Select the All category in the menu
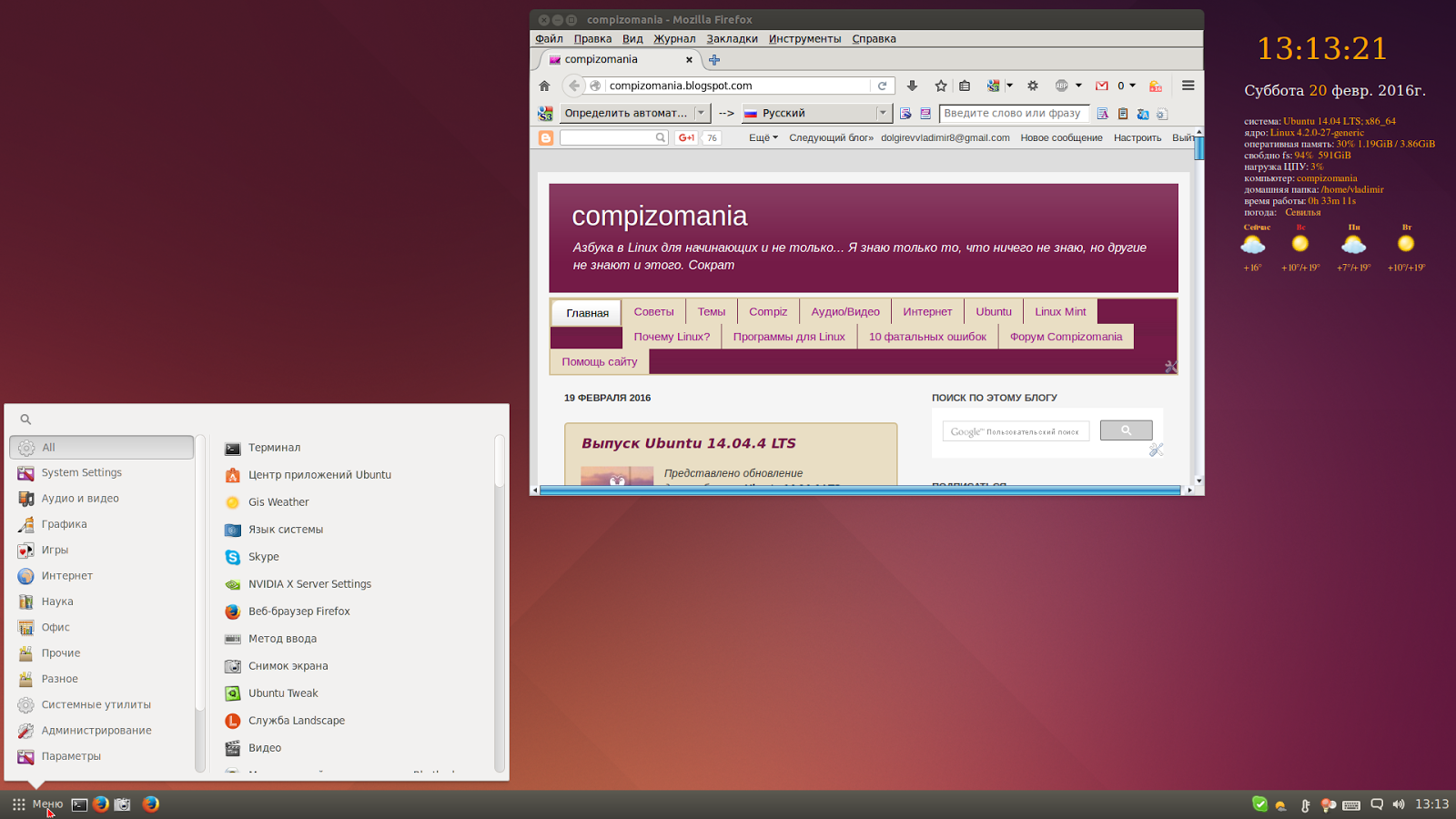Screen dimensions: 1456x819 click(x=102, y=448)
